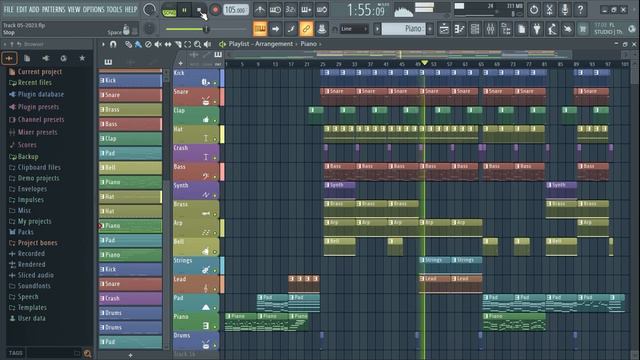The height and width of the screenshot is (360, 640).
Task: Open the Playlist view icon
Action: (444, 29)
